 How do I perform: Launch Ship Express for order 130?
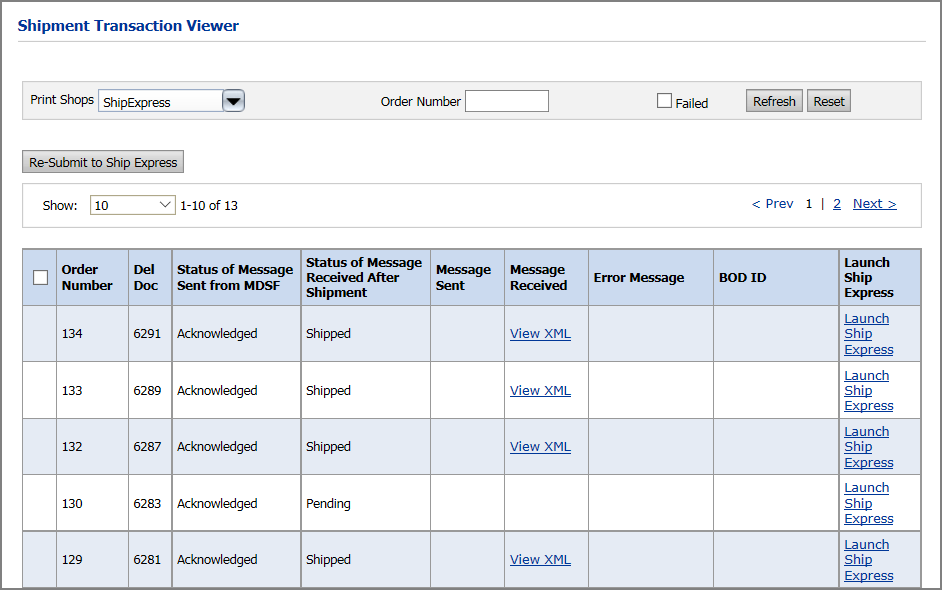point(866,503)
